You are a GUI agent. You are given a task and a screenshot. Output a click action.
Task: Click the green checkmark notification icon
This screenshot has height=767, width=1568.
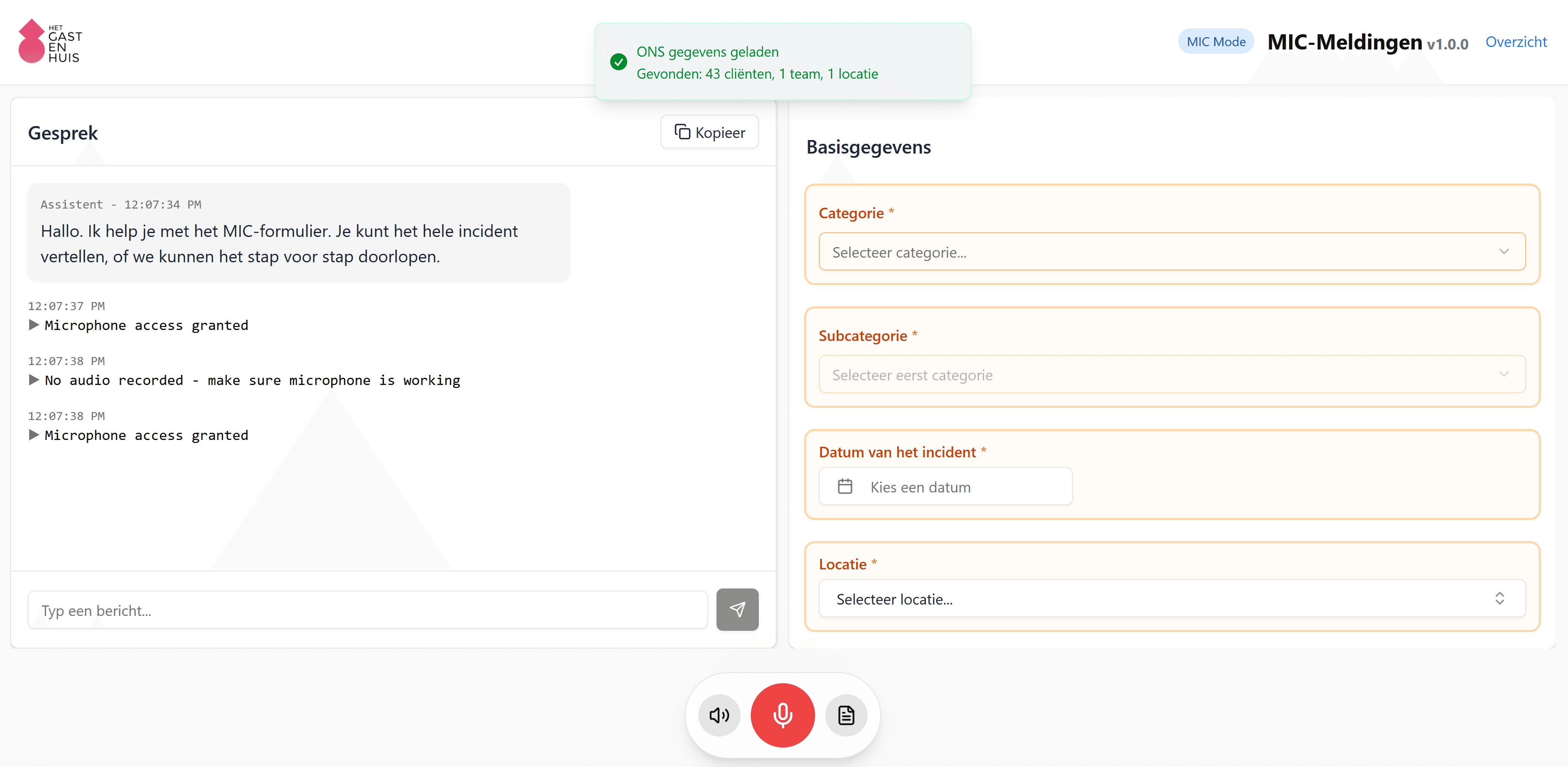618,62
